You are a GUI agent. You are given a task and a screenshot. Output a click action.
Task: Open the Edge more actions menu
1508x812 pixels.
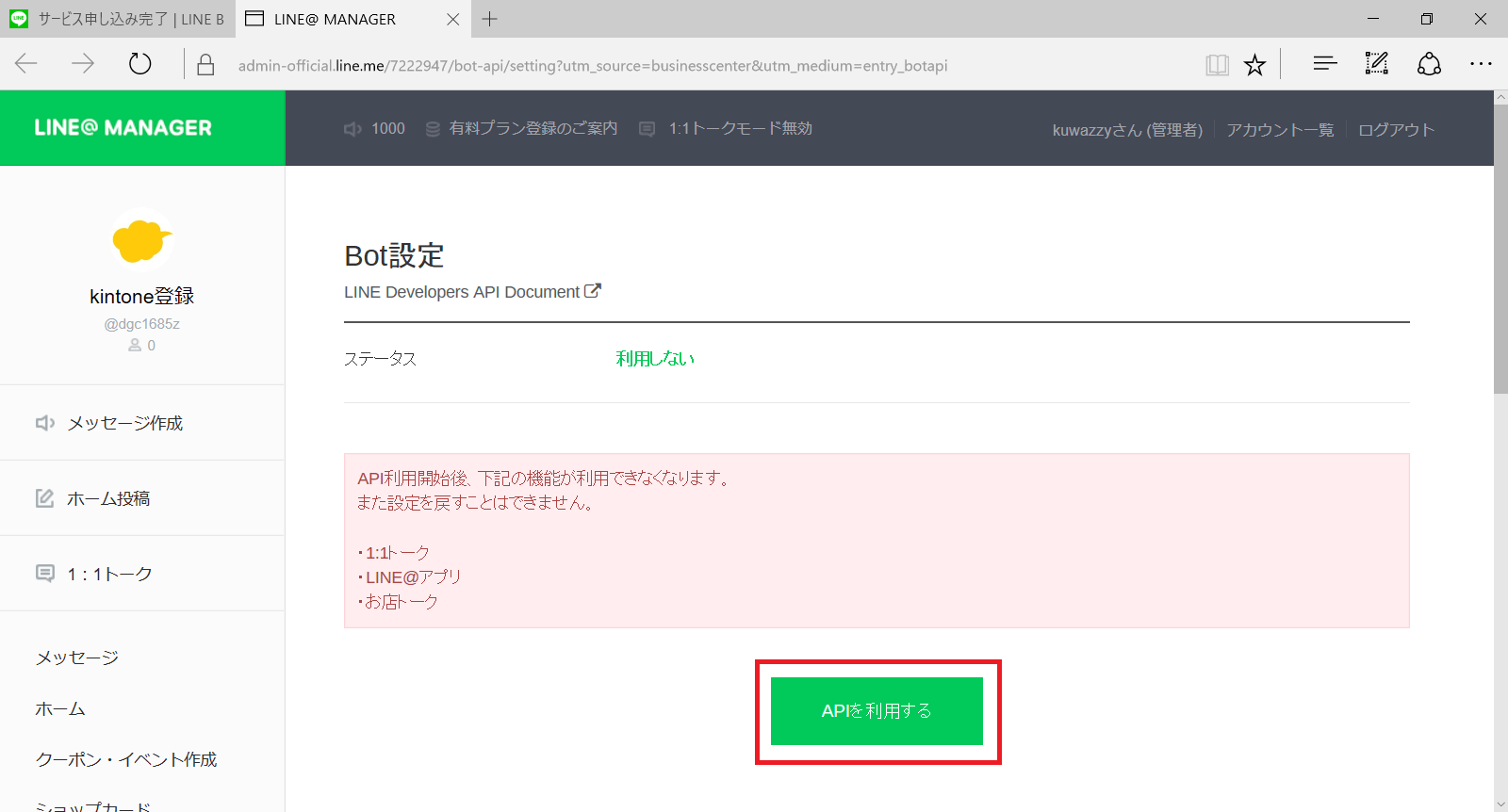(1481, 64)
